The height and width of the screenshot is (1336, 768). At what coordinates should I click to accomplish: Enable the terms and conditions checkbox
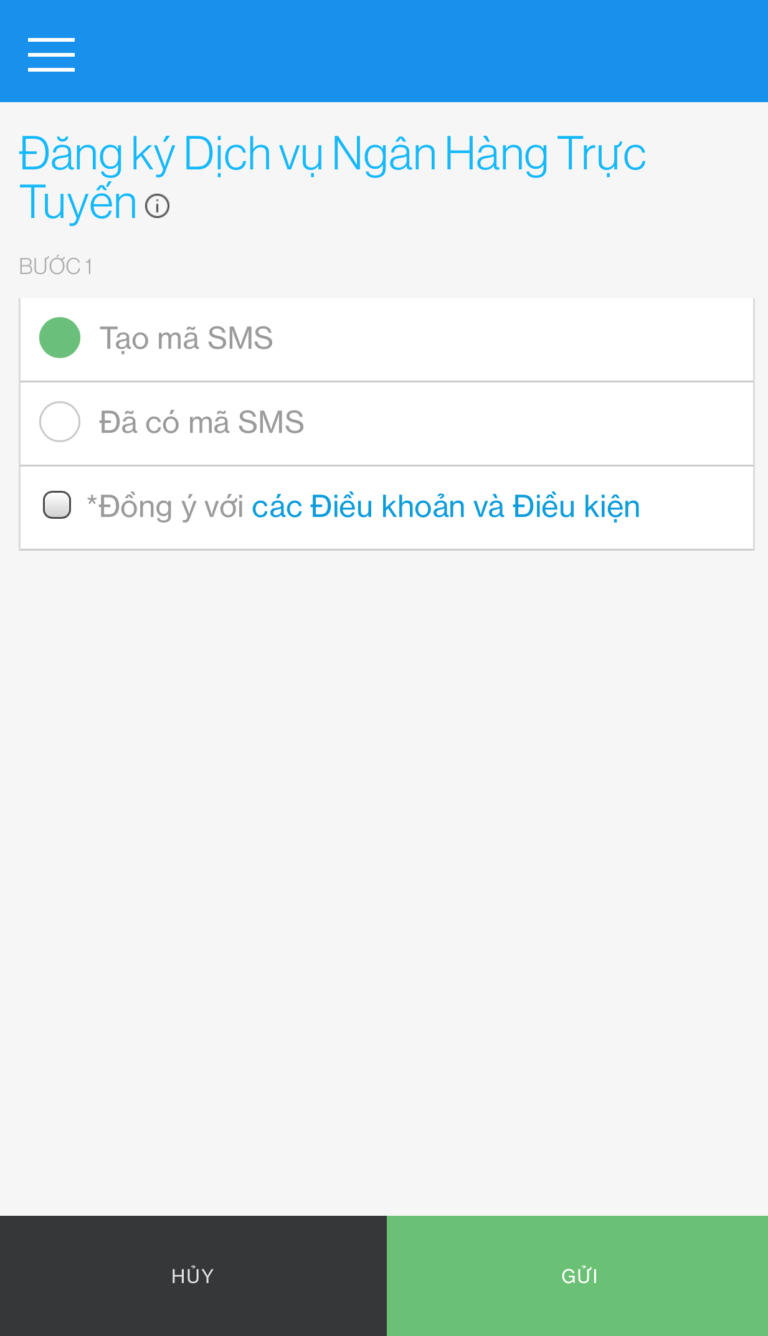pyautogui.click(x=57, y=505)
